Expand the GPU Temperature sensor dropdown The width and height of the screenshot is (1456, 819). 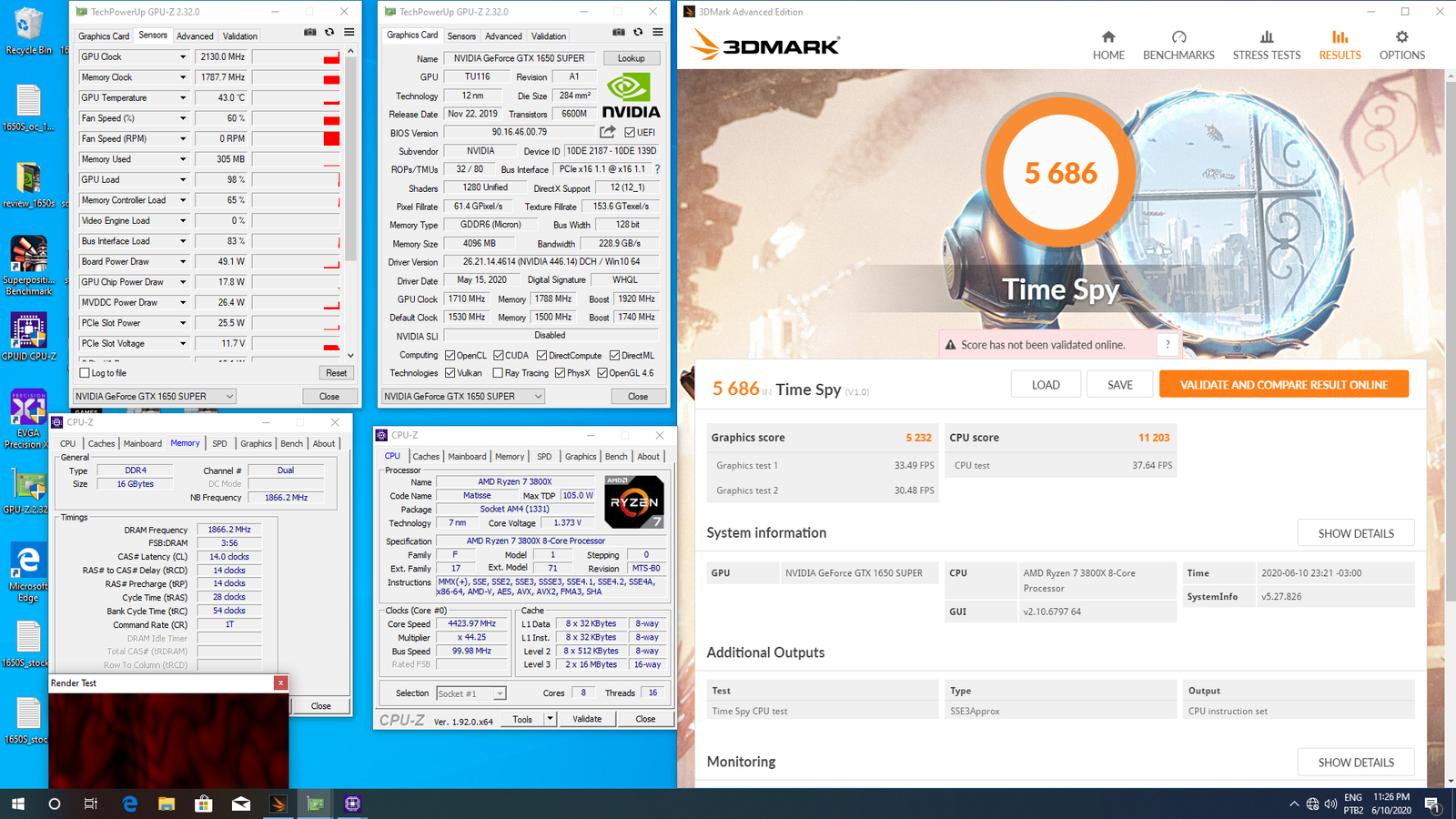click(x=182, y=98)
